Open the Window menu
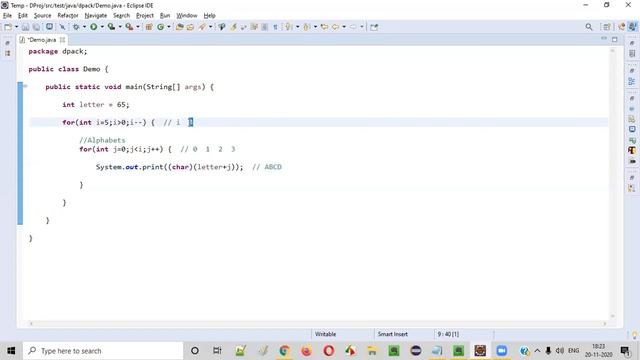 (187, 16)
